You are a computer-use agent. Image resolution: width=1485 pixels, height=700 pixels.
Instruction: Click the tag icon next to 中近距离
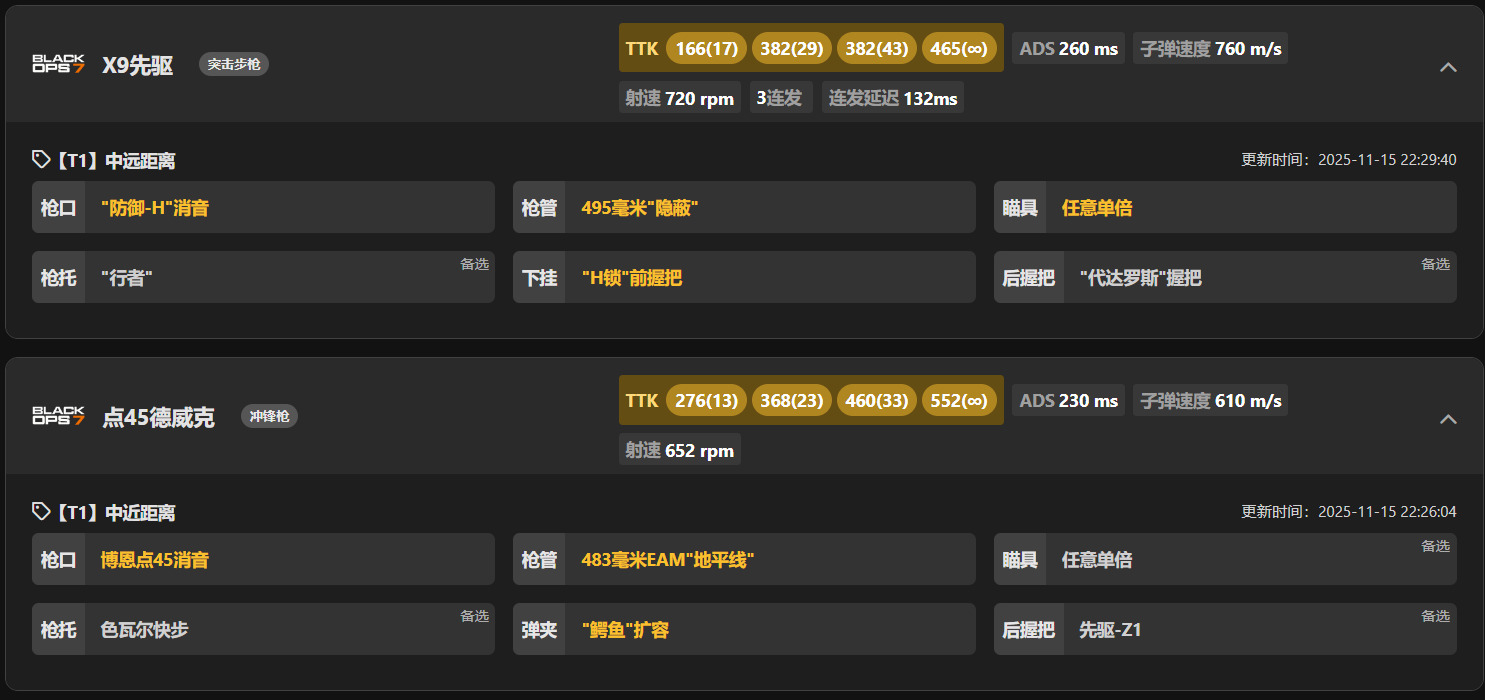pos(41,511)
